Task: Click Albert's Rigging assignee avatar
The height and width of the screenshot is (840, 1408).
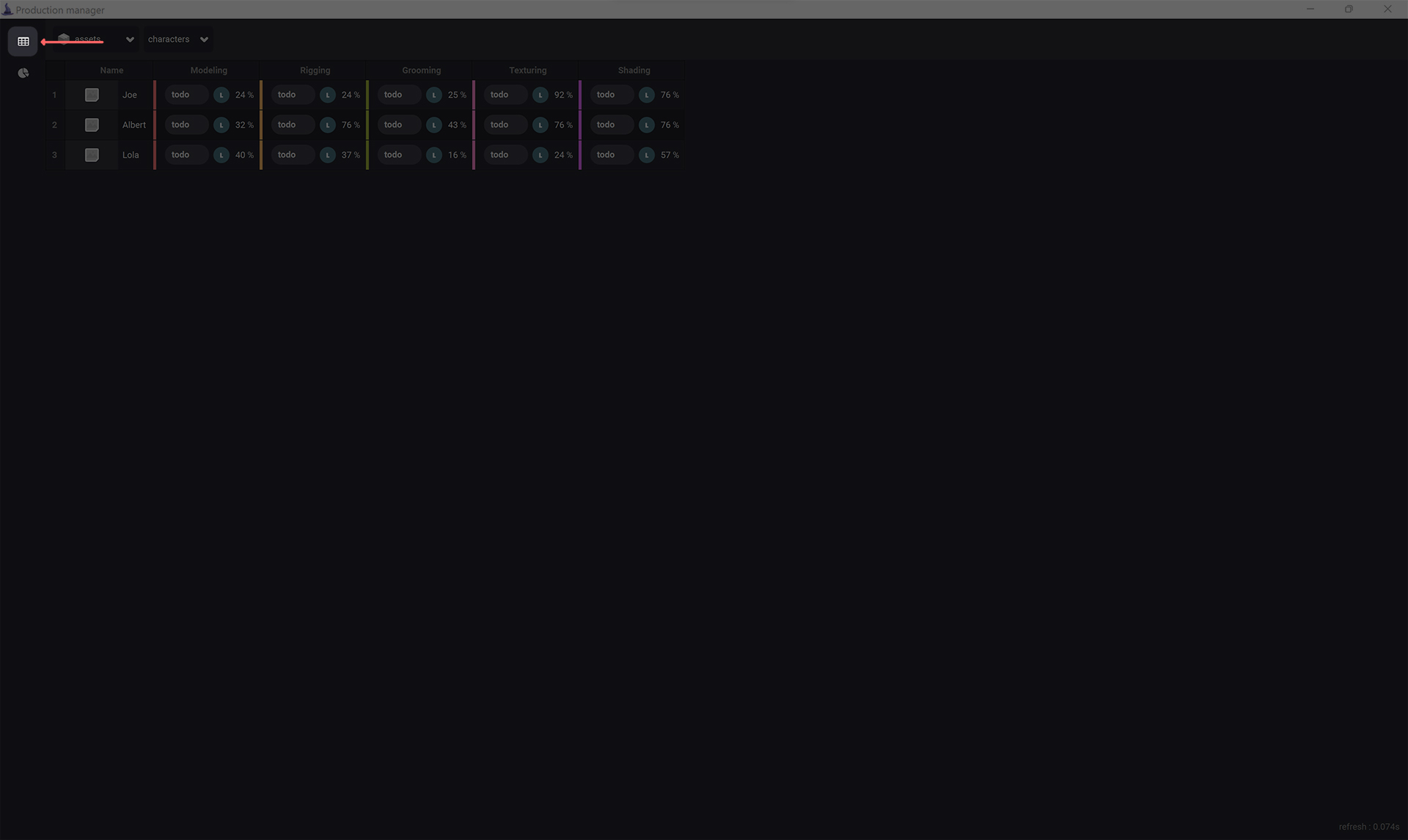Action: point(328,125)
